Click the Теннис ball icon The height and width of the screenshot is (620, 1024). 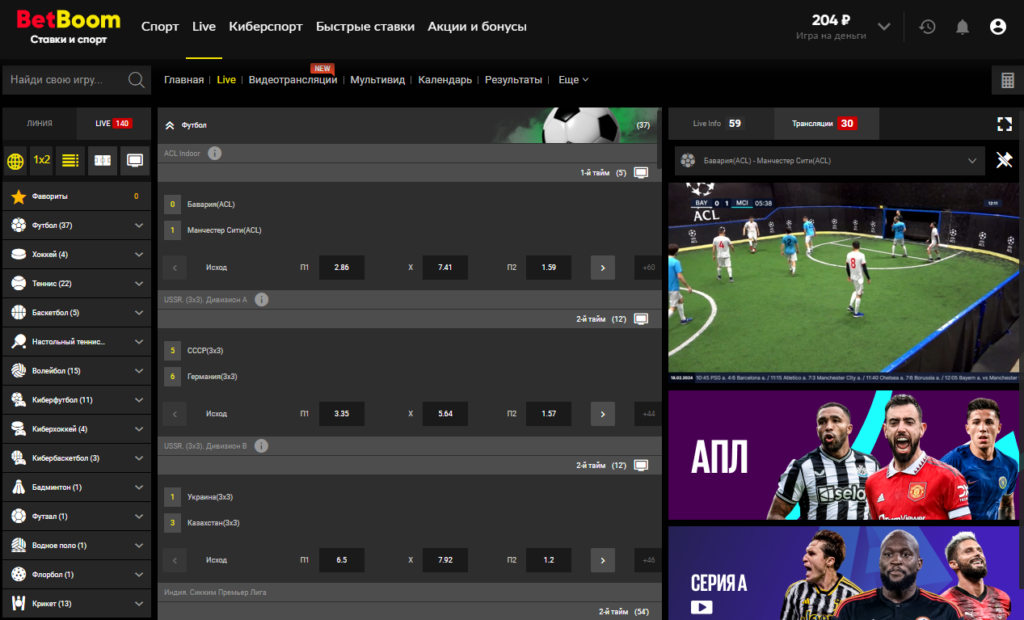[x=19, y=283]
